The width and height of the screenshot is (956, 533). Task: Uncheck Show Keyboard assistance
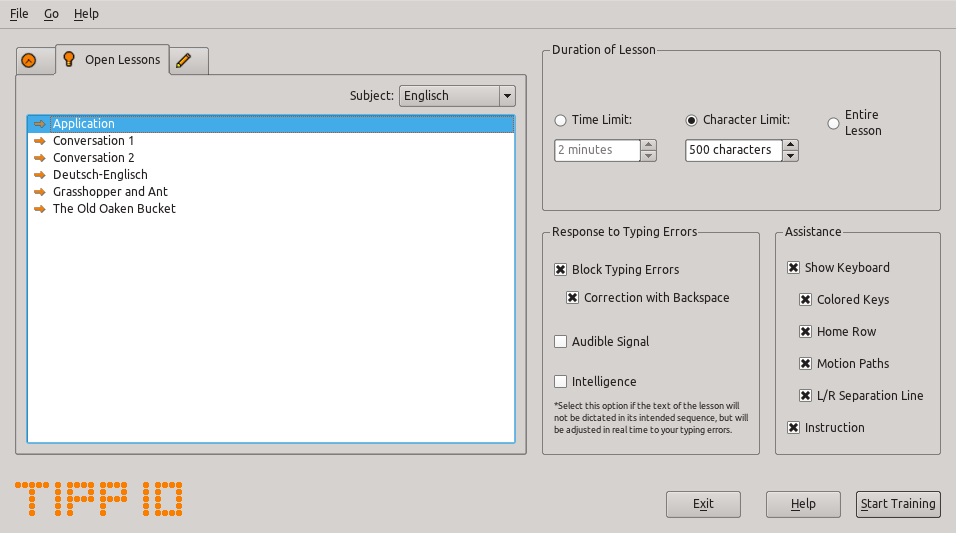794,268
